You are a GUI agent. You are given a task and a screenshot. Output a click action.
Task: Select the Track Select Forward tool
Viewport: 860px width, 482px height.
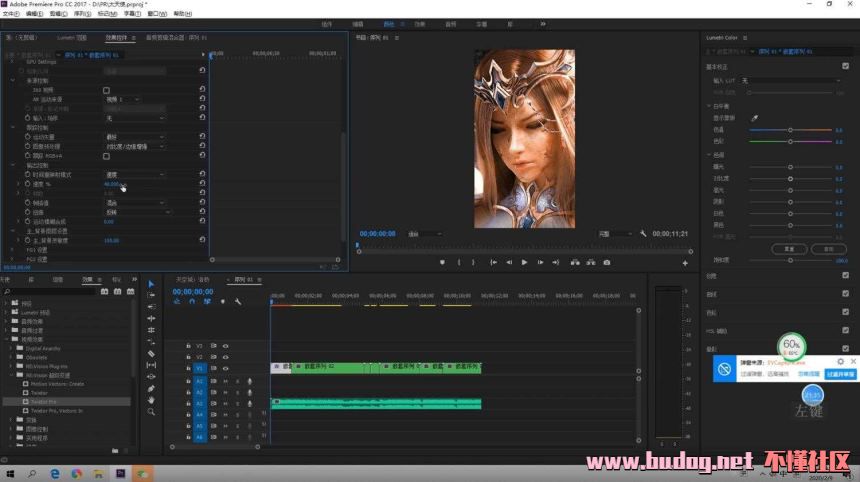(151, 296)
